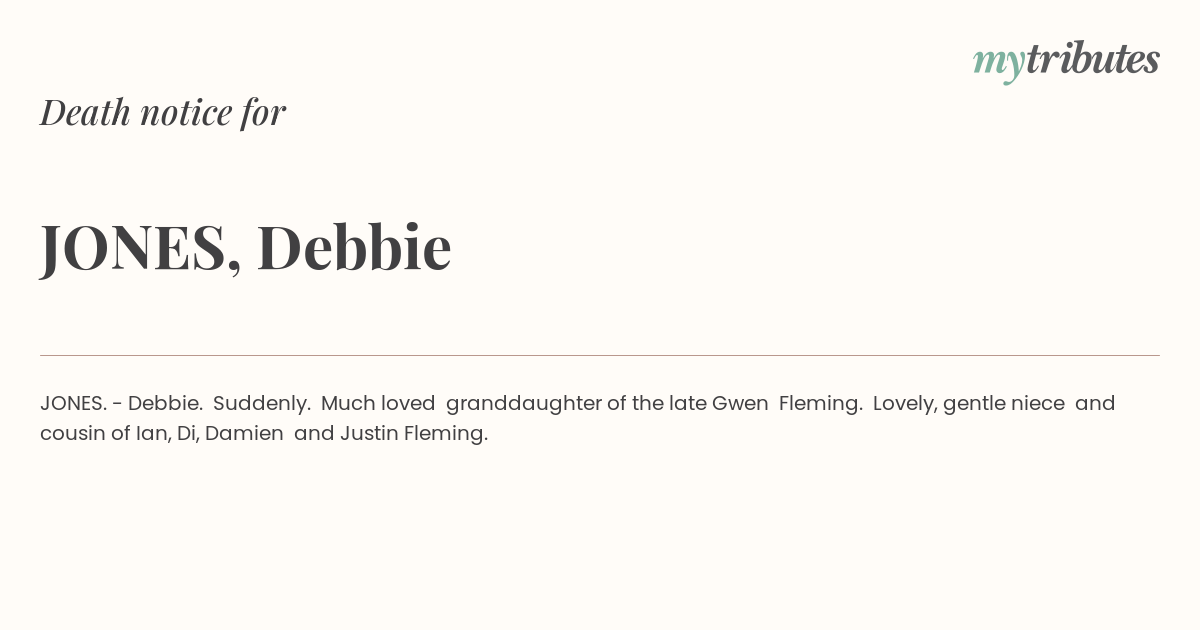Click "Debbie." in the notice paragraph
Image resolution: width=1200 pixels, height=630 pixels.
pyautogui.click(x=165, y=403)
